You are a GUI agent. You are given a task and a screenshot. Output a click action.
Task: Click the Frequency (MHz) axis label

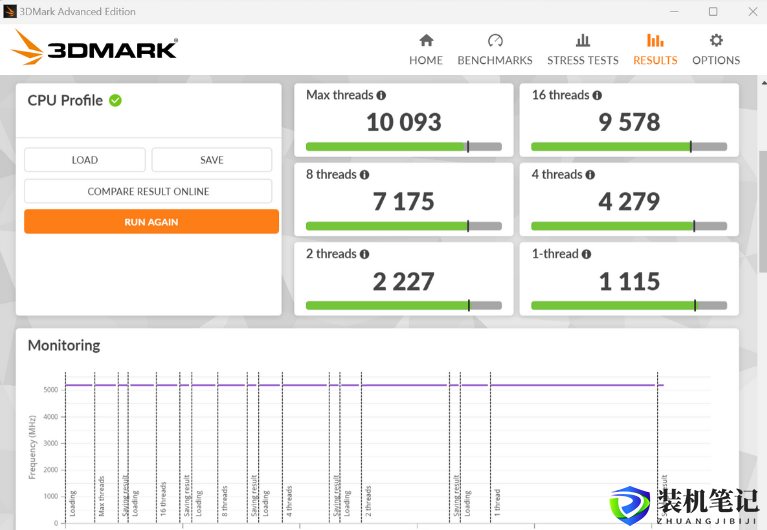[x=32, y=447]
